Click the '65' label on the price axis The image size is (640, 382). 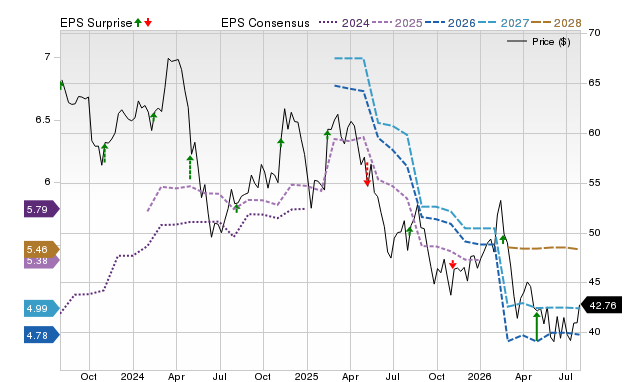pyautogui.click(x=595, y=83)
